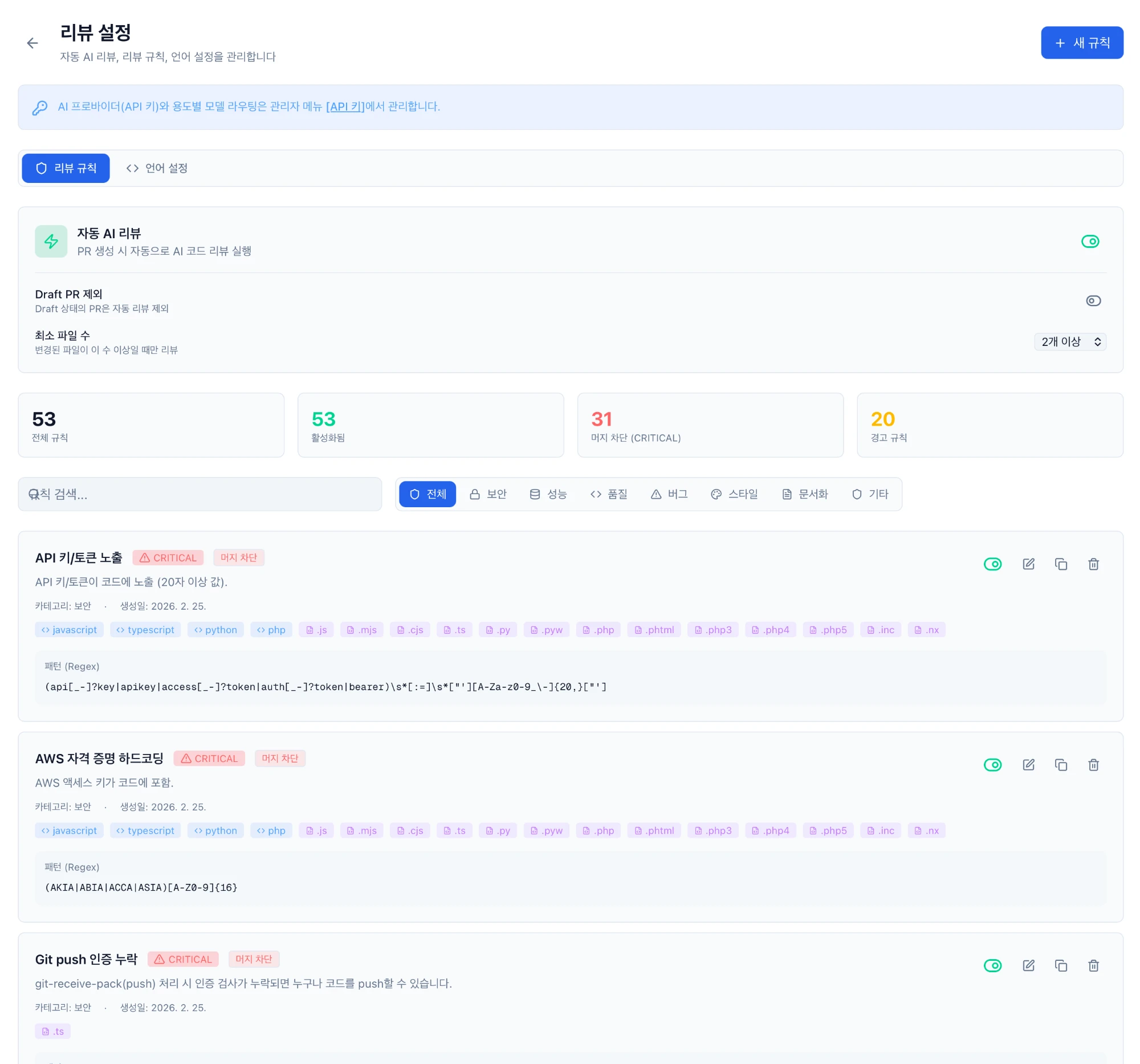This screenshot has height=1064, width=1140.
Task: Click the .ts tag in Git push 인증 누락 rule
Action: tap(53, 1031)
